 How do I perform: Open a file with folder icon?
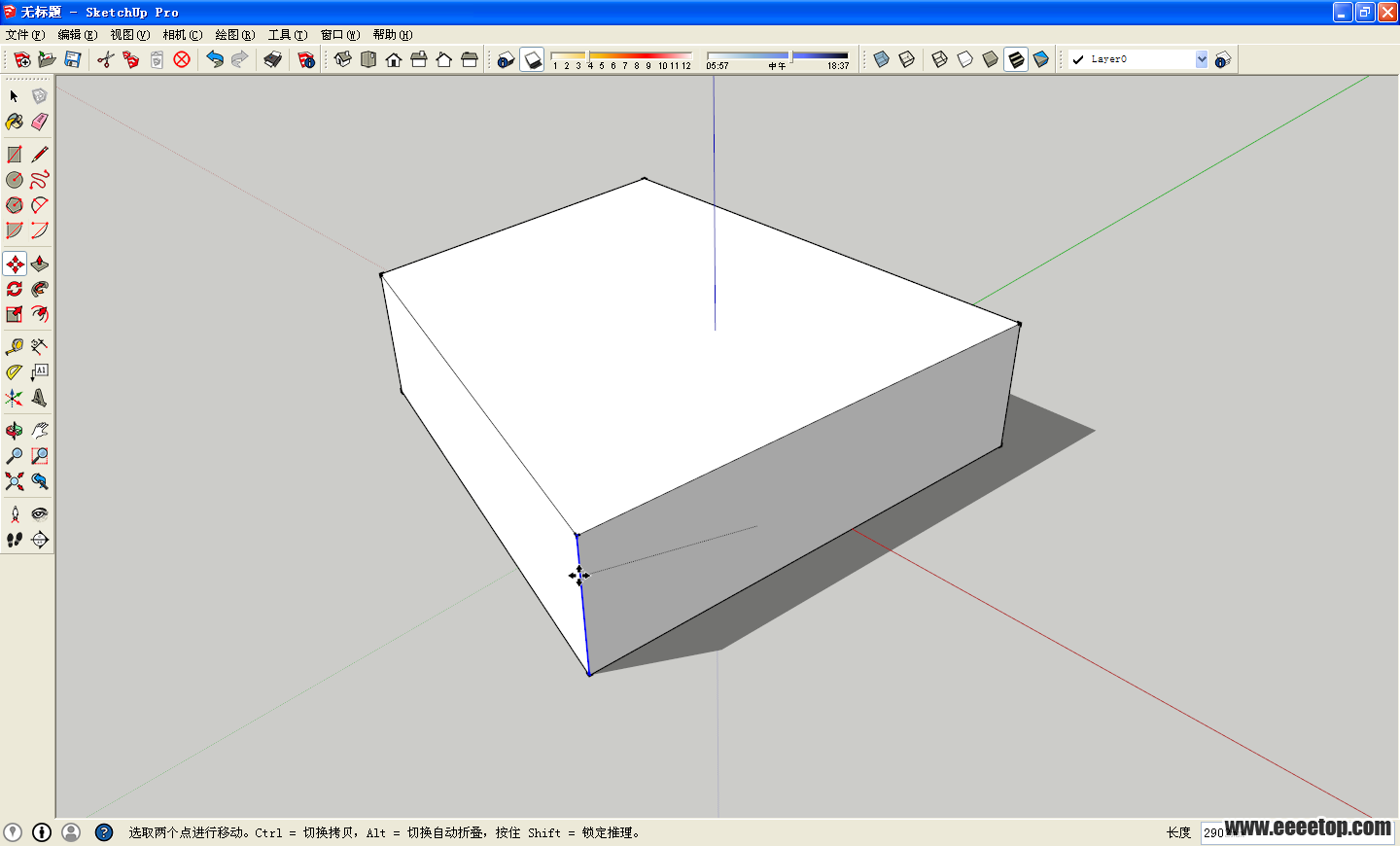(x=47, y=59)
